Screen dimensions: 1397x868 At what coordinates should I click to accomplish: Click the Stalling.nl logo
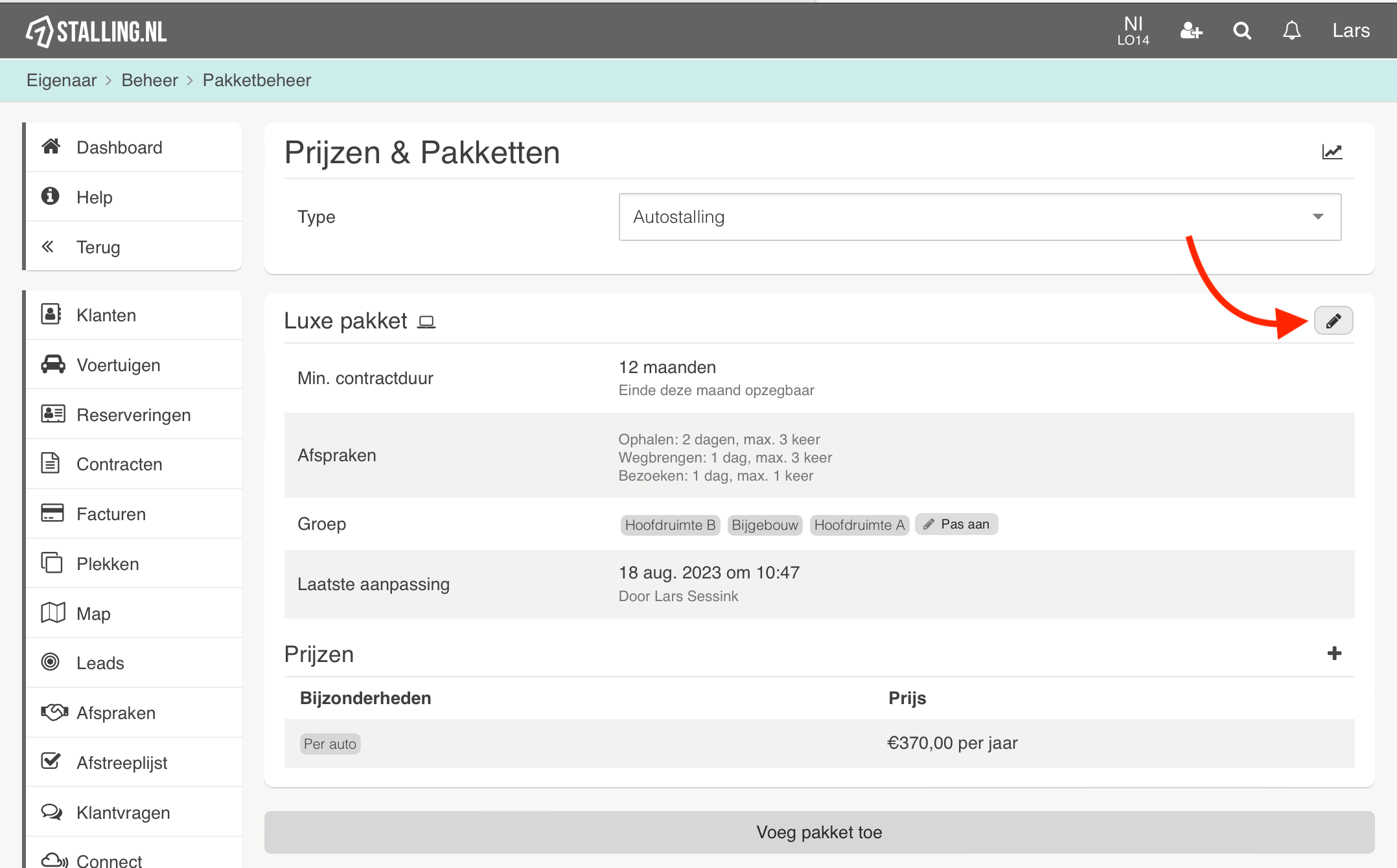click(97, 31)
